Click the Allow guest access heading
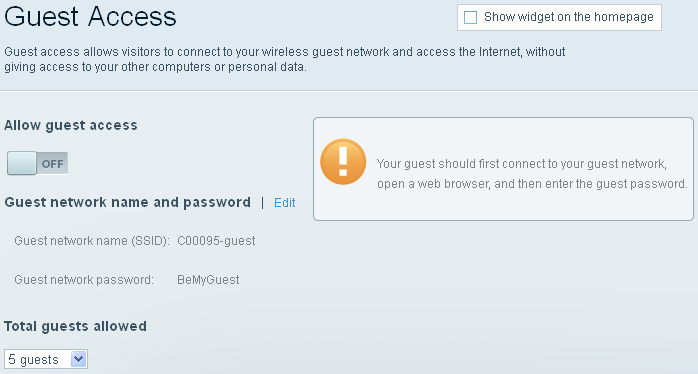 [71, 125]
